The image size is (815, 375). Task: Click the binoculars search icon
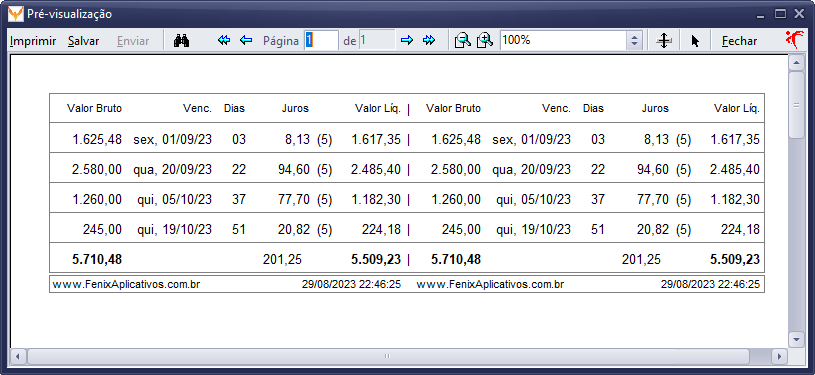click(x=181, y=41)
